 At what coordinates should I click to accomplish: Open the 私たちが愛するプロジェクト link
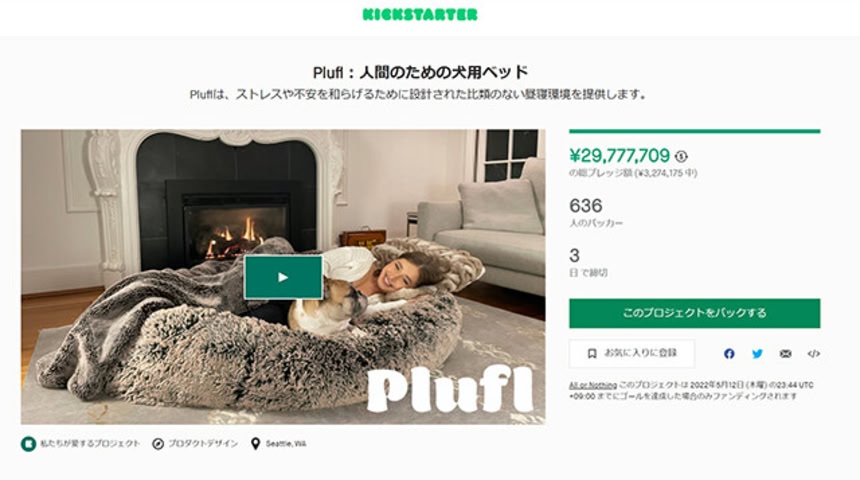pos(90,444)
